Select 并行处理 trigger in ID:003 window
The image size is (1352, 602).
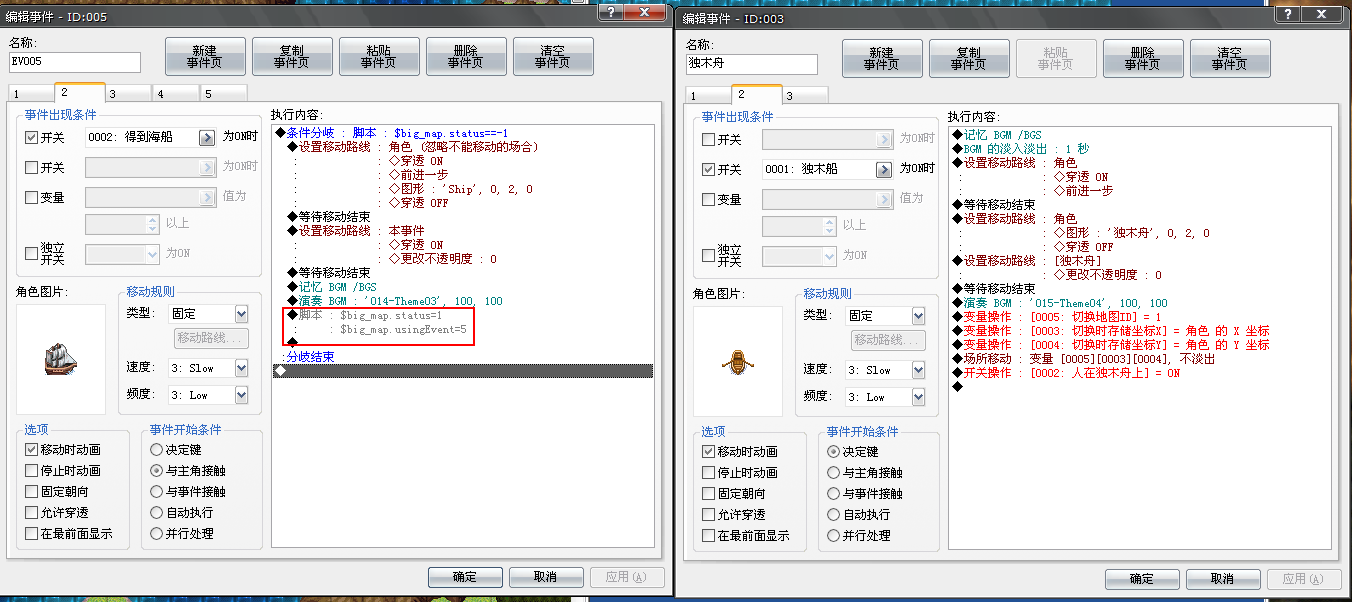tap(833, 536)
